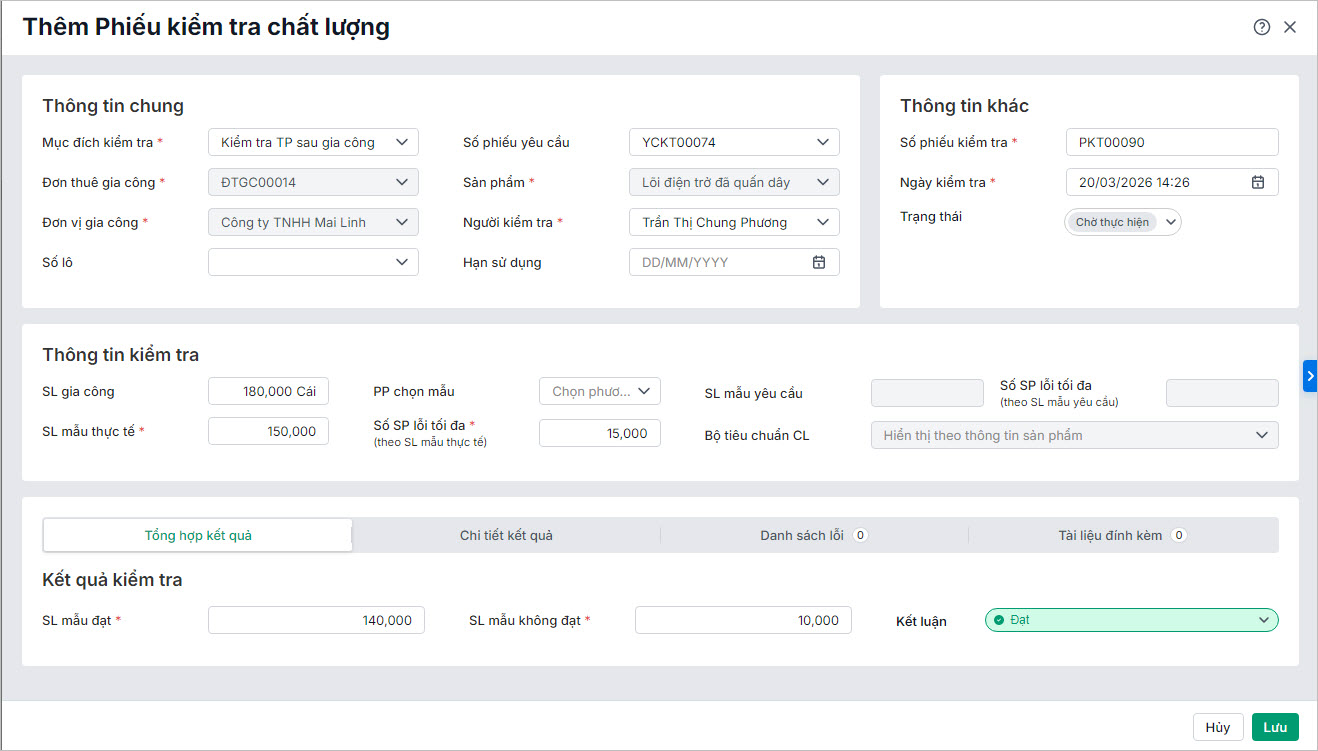
Task: Click the Số phiếu kiểm tra field
Action: point(1171,142)
